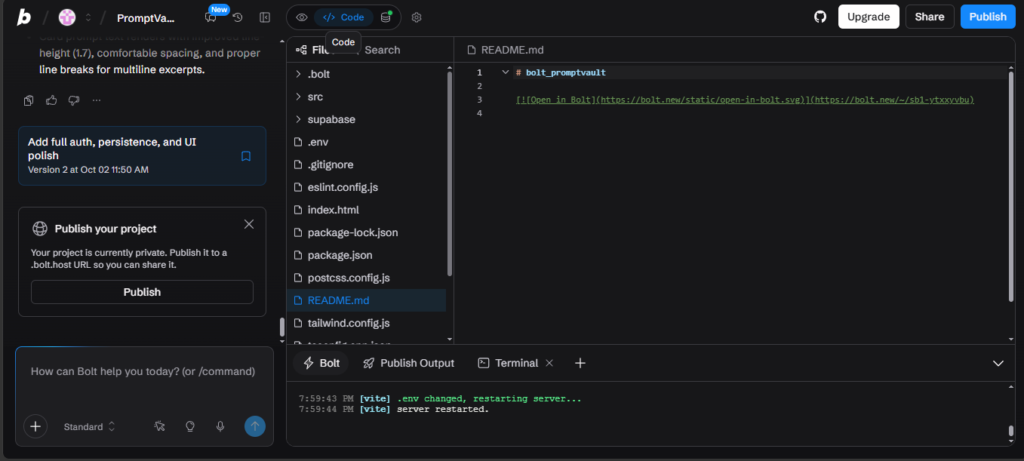This screenshot has height=461, width=1024.
Task: Open the more options ellipsis under response
Action: click(97, 101)
